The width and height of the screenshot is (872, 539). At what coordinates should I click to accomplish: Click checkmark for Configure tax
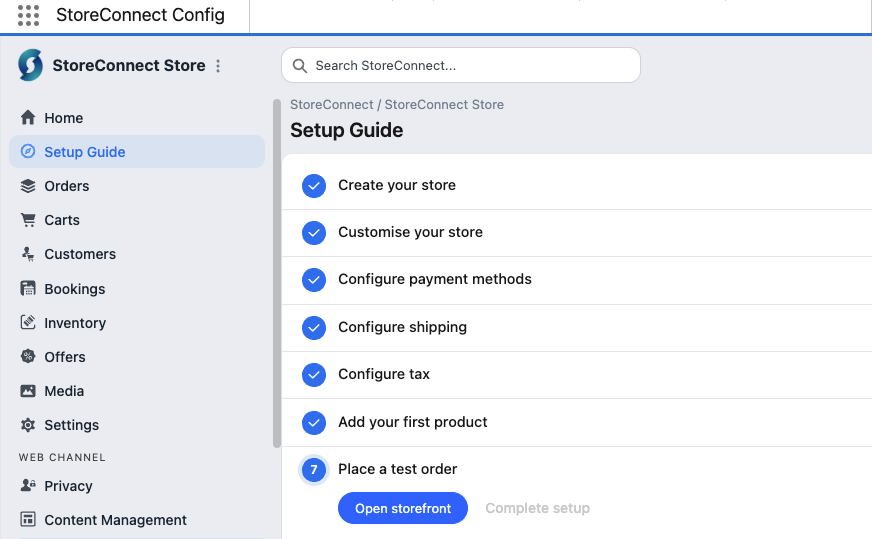tap(314, 374)
